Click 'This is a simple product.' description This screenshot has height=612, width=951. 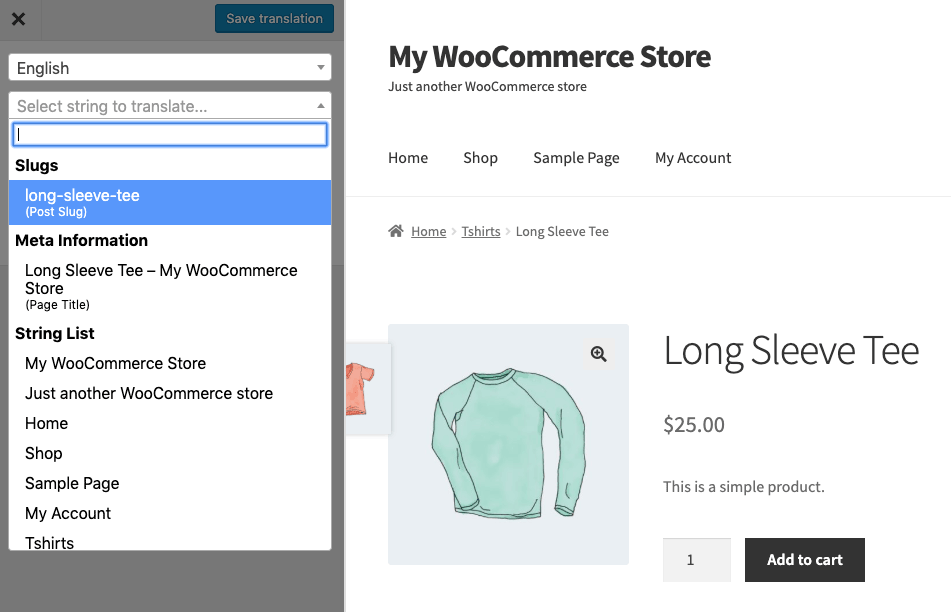tap(744, 486)
